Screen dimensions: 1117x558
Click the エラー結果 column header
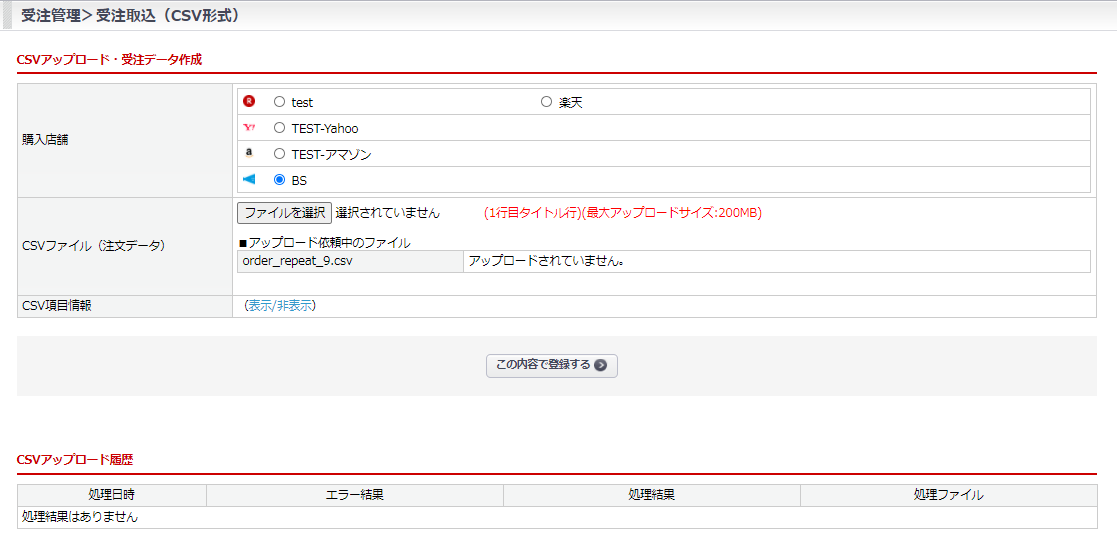[x=354, y=495]
